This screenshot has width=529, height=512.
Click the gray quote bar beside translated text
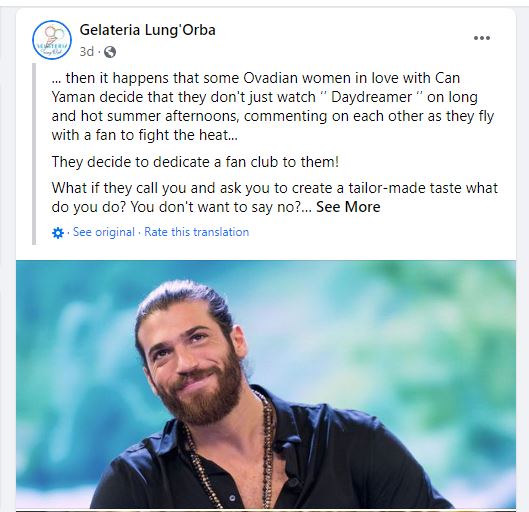34,154
